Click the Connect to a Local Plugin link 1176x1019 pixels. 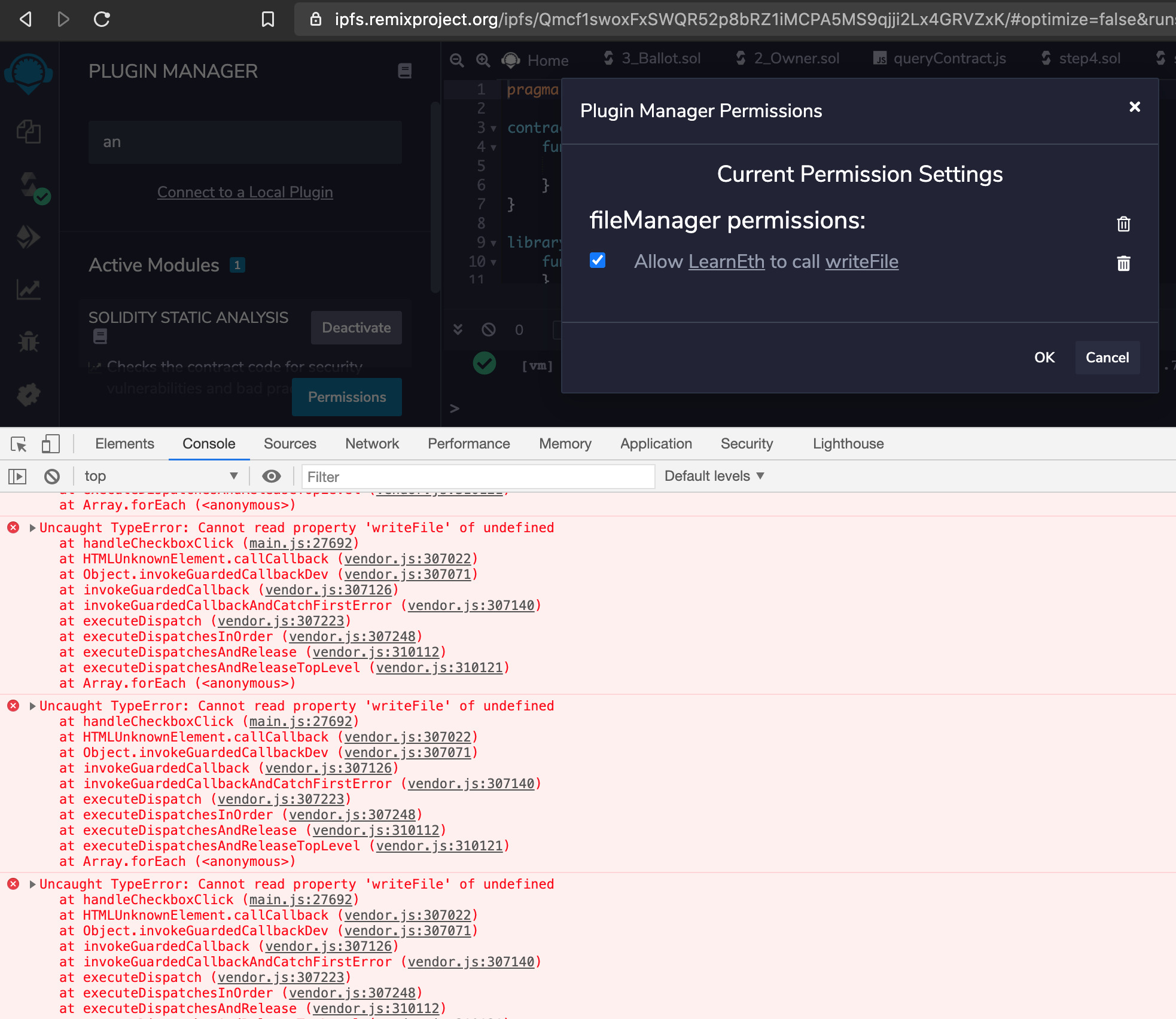point(245,192)
